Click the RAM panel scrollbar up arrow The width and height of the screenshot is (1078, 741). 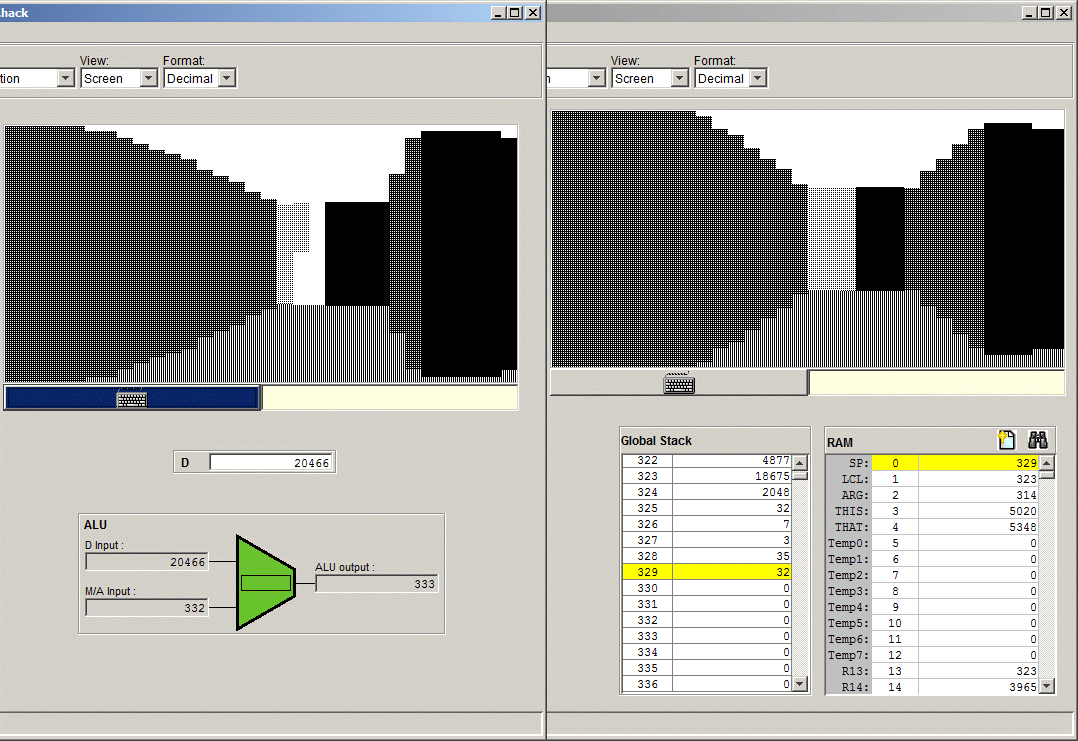[1047, 463]
